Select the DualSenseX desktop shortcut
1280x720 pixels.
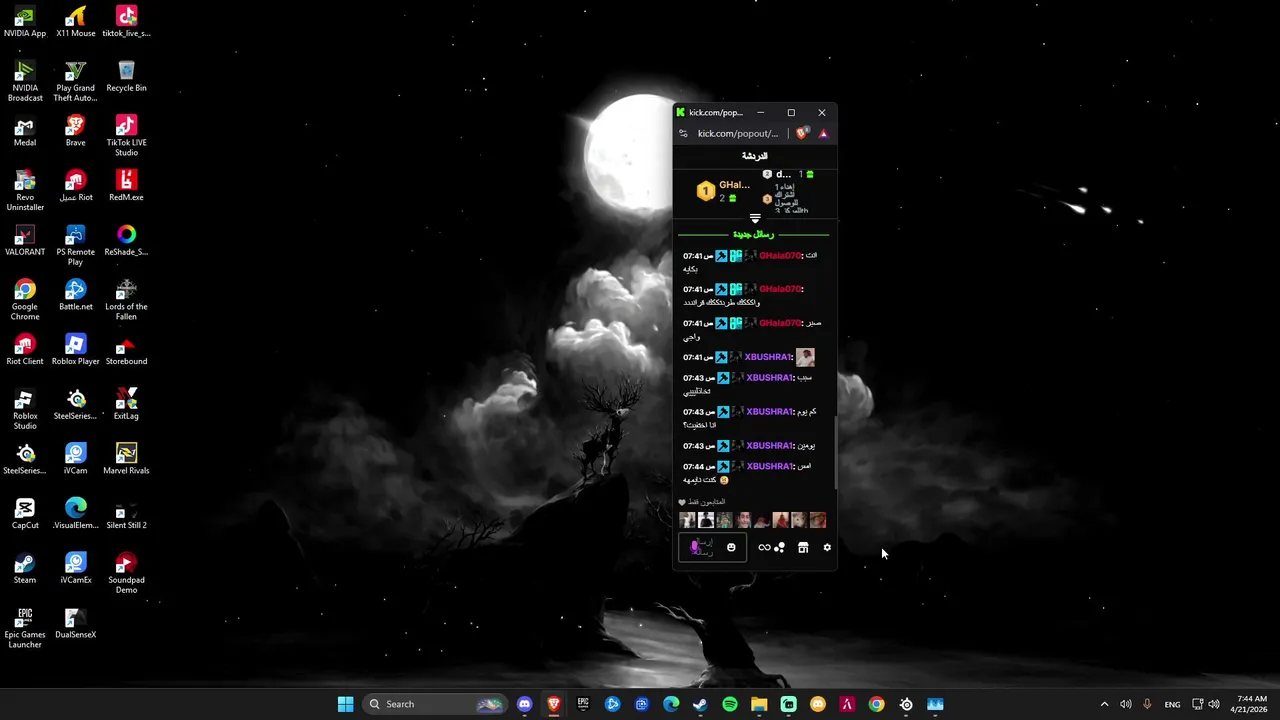pos(76,623)
